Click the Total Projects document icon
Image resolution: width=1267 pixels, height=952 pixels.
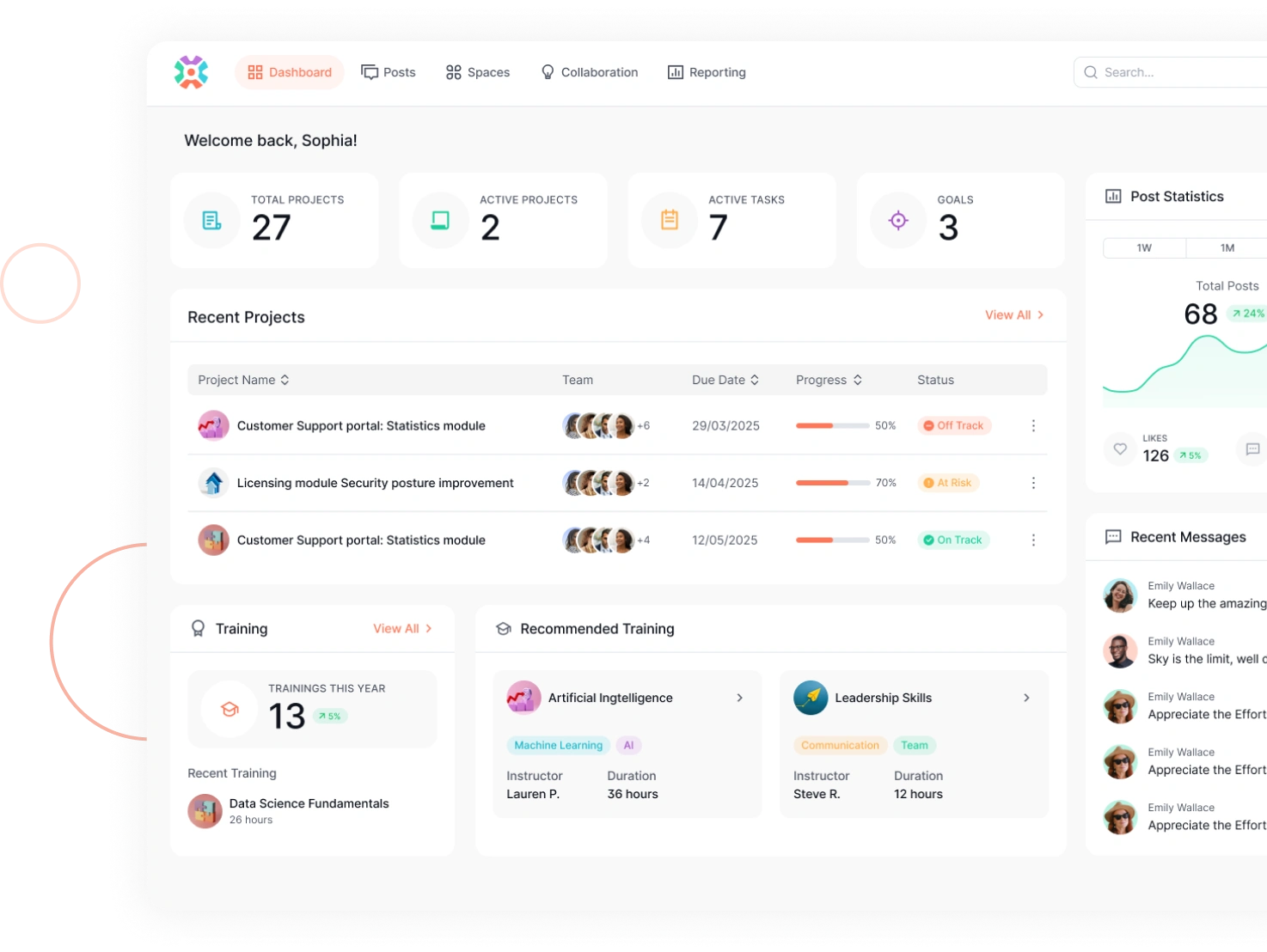pos(211,221)
